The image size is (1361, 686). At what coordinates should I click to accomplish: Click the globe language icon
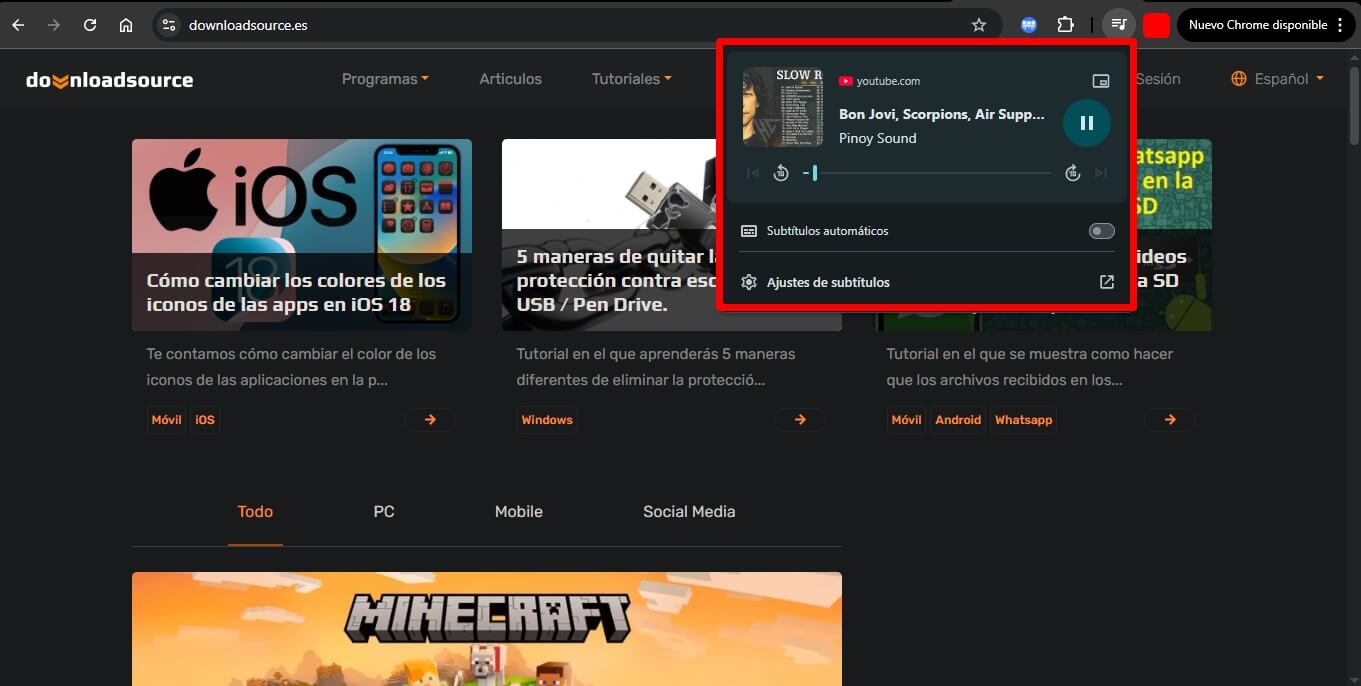tap(1239, 79)
